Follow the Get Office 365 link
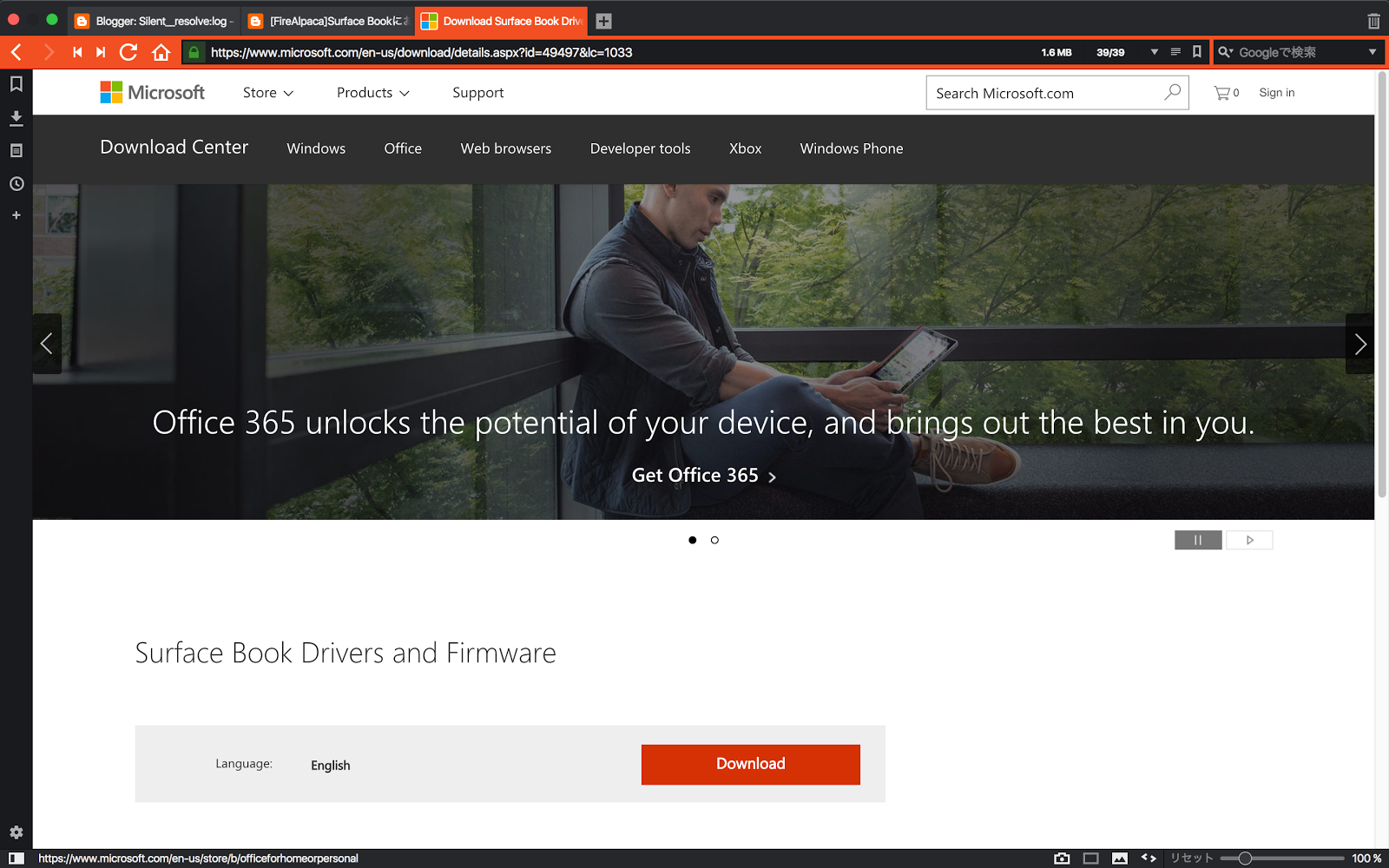The width and height of the screenshot is (1389, 868). [x=704, y=475]
